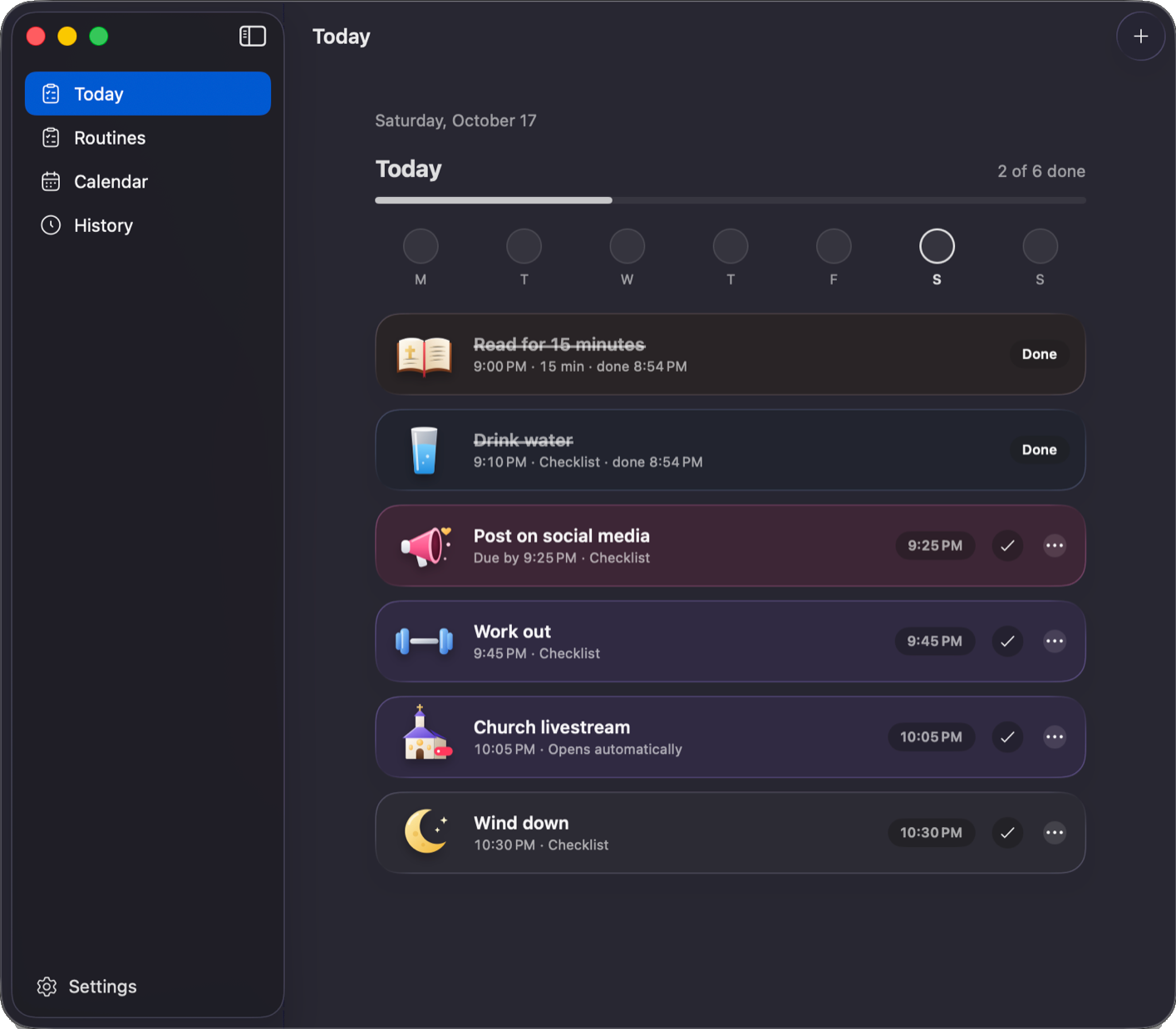Select the Friday day circle
The image size is (1176, 1029).
(x=834, y=247)
